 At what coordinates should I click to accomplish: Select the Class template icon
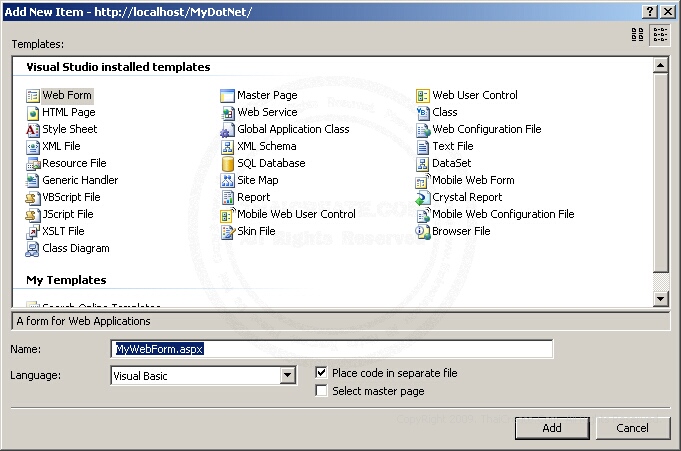coord(423,113)
